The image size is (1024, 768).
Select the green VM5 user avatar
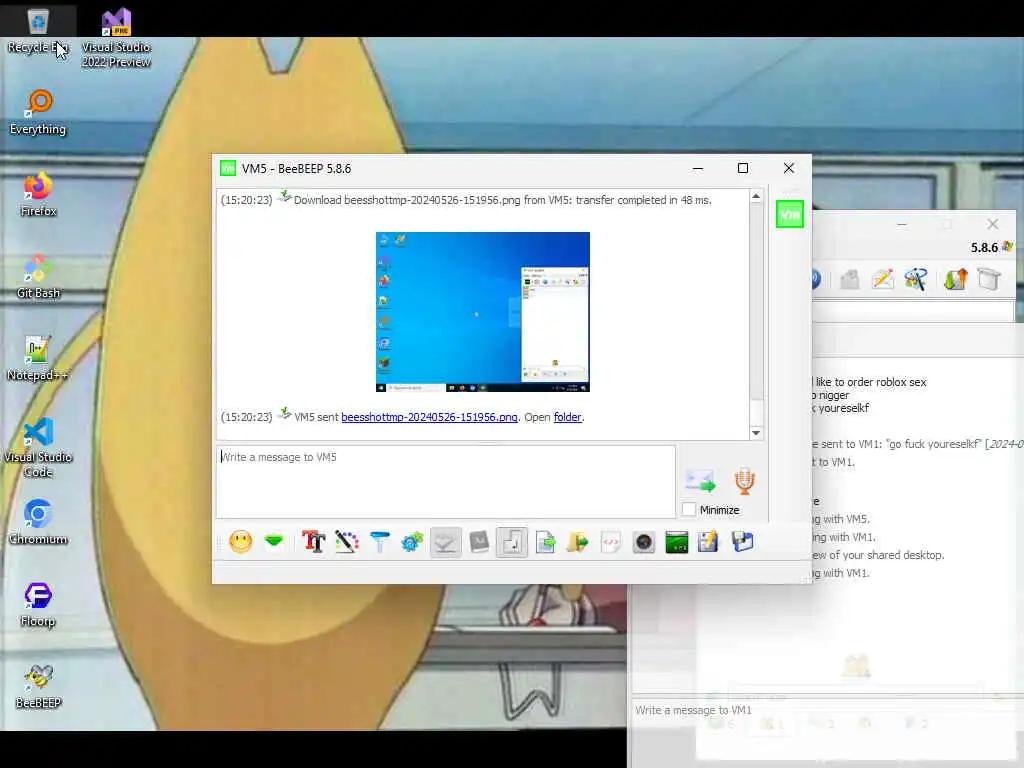tap(790, 214)
